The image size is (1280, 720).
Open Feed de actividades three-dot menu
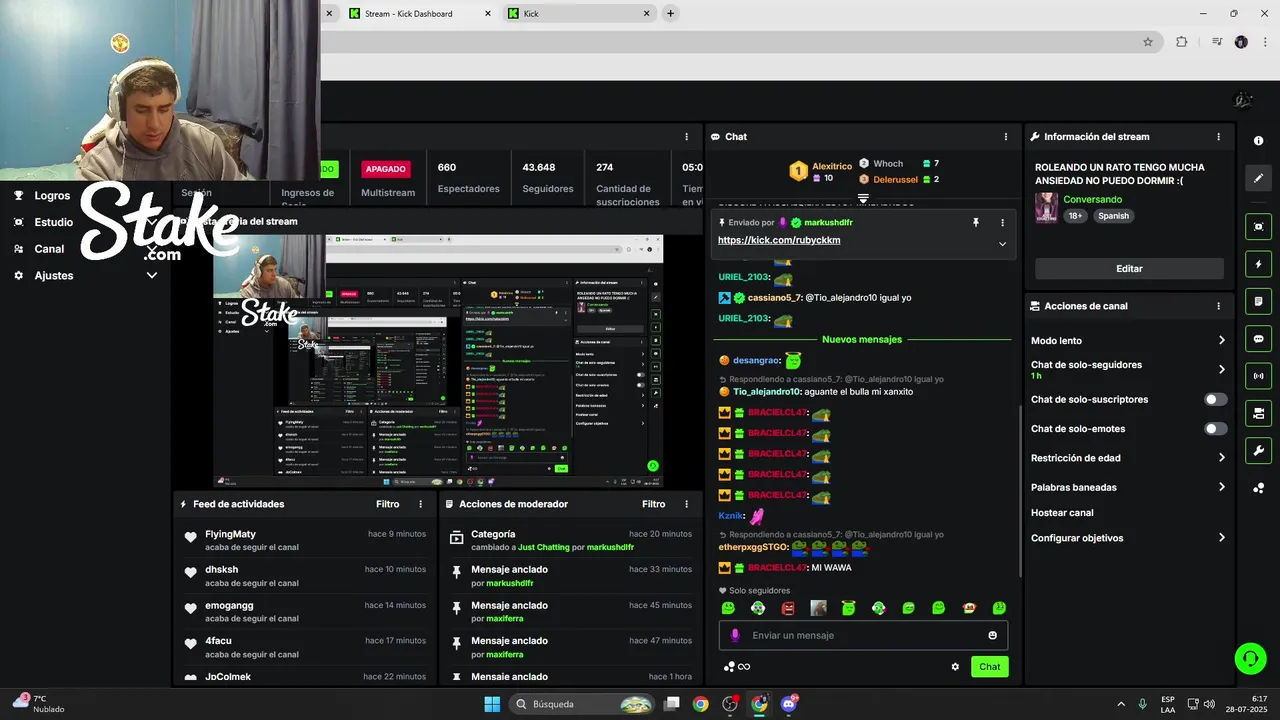coord(420,504)
